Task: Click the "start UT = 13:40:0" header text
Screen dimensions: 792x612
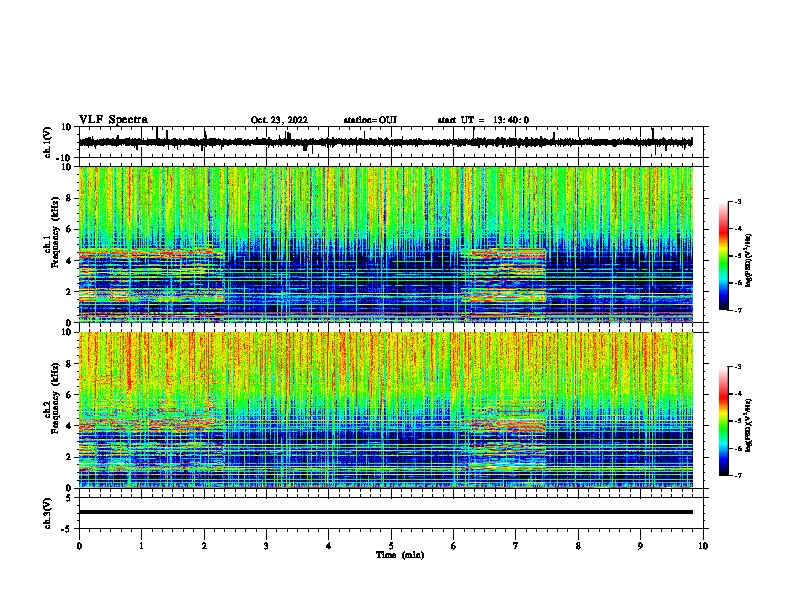Action: (x=483, y=120)
